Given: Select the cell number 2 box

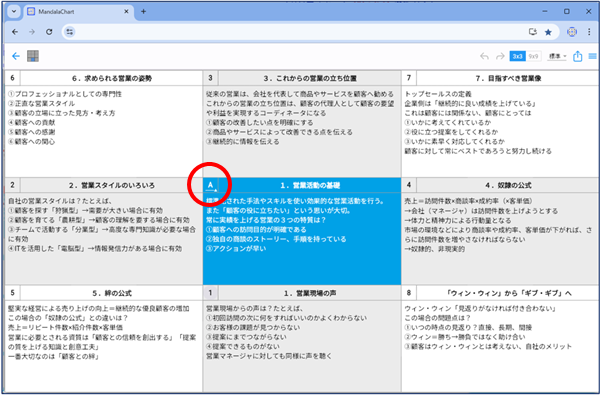Looking at the screenshot, I should pyautogui.click(x=13, y=185).
